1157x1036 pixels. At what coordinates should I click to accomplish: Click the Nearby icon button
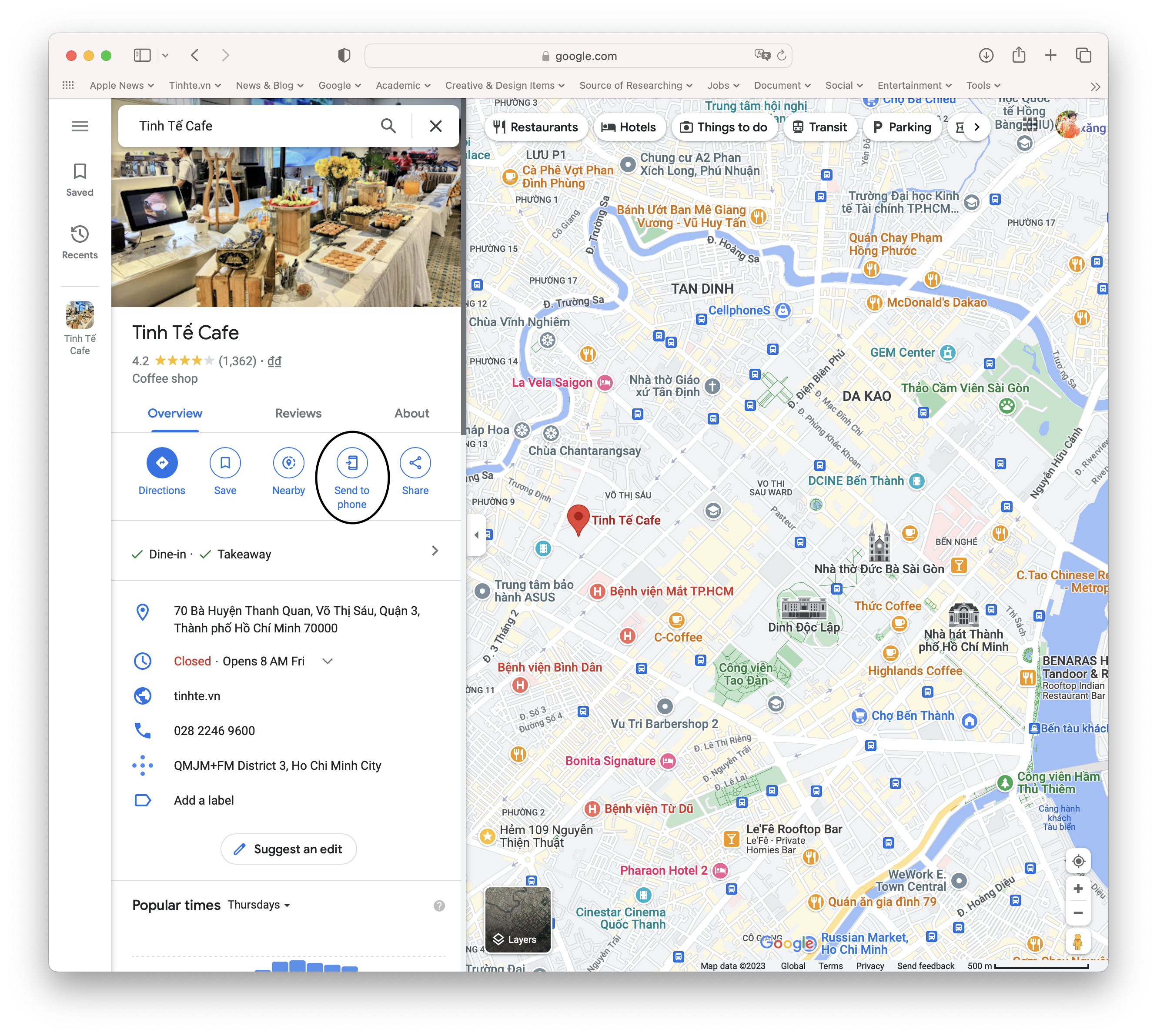(x=289, y=463)
